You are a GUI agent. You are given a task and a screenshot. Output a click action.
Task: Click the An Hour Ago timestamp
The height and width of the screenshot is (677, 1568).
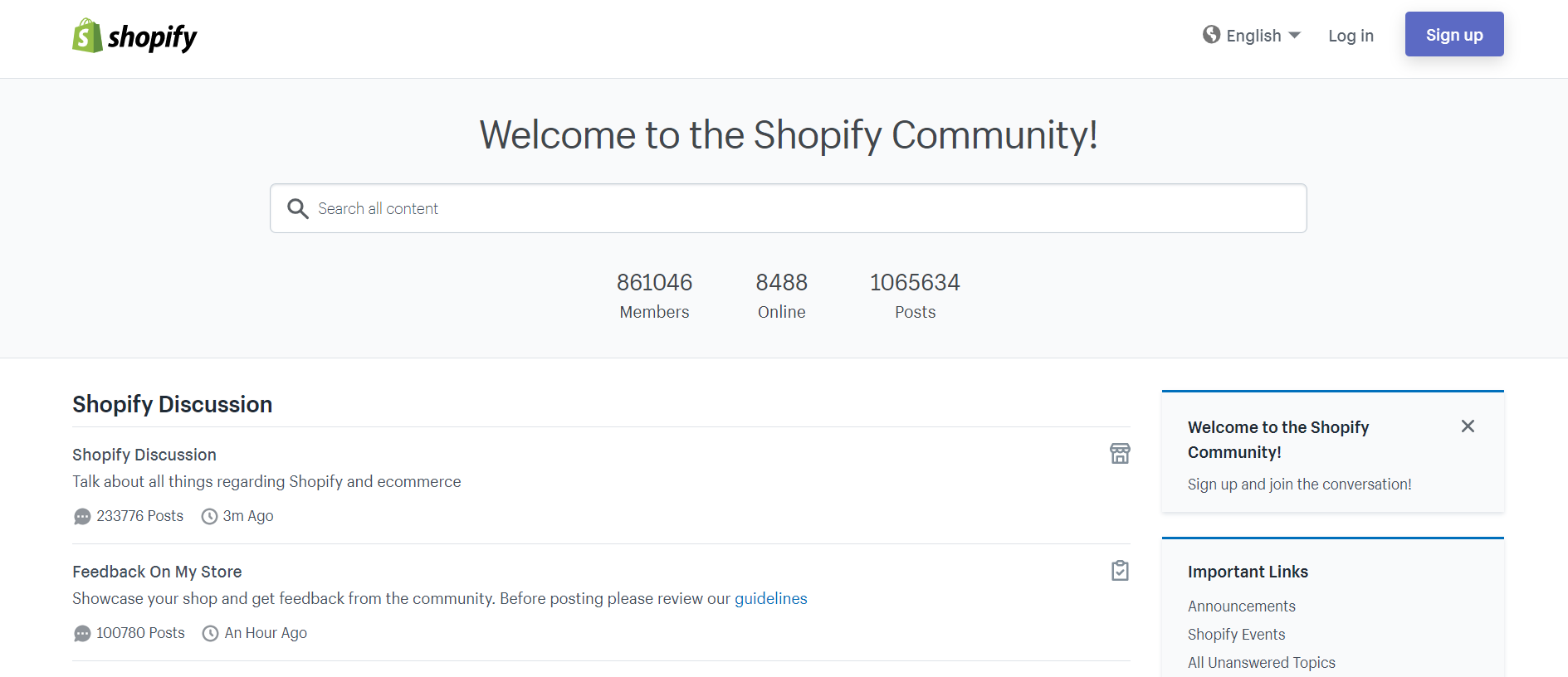click(x=266, y=633)
